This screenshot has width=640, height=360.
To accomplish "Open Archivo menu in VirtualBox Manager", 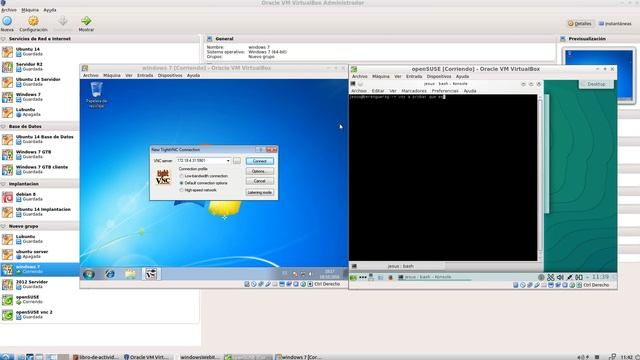I will pyautogui.click(x=9, y=10).
